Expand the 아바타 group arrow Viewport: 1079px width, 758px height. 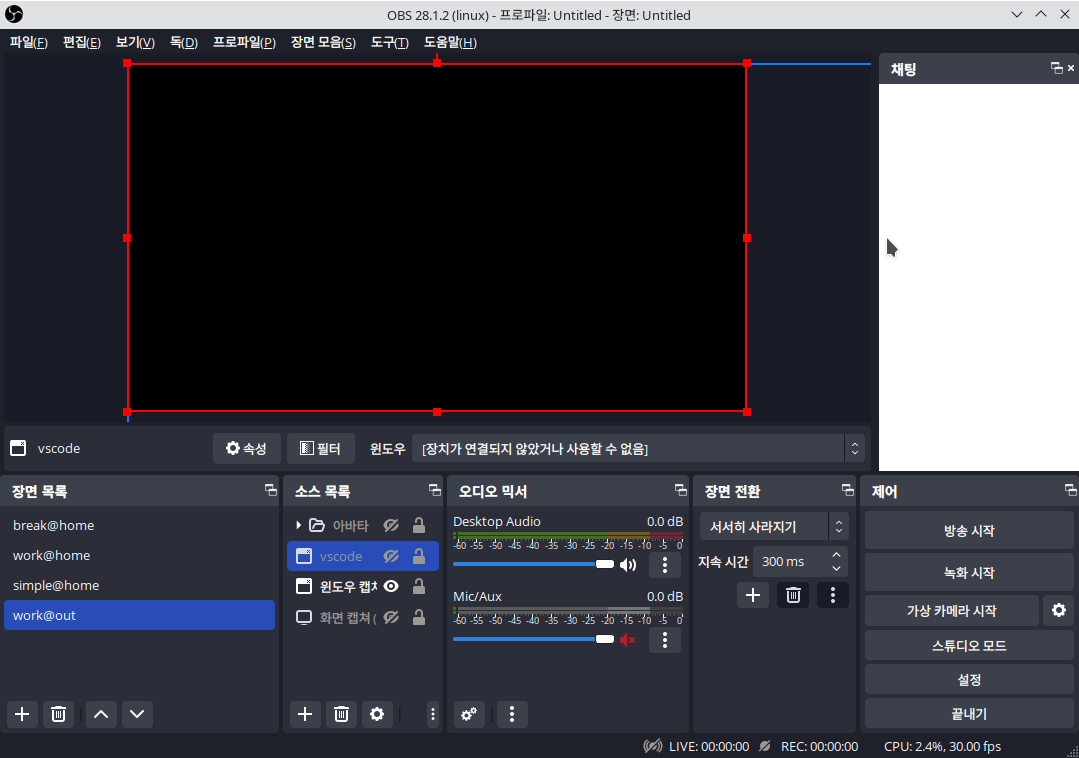(299, 525)
